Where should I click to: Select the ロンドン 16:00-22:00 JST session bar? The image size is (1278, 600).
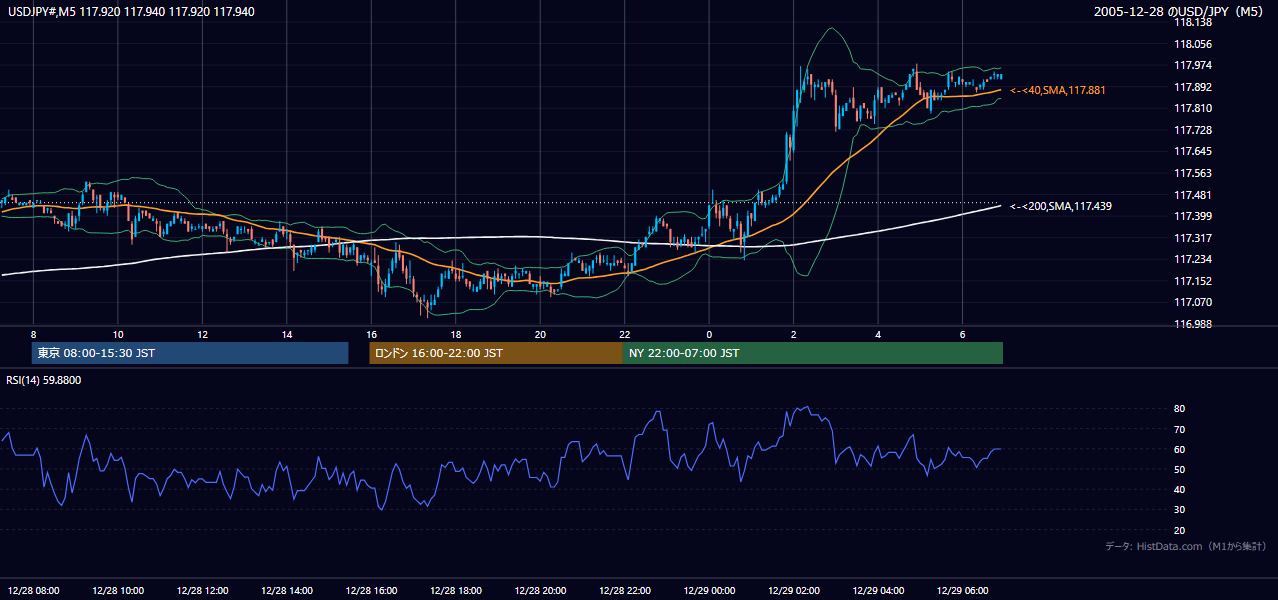tap(496, 353)
